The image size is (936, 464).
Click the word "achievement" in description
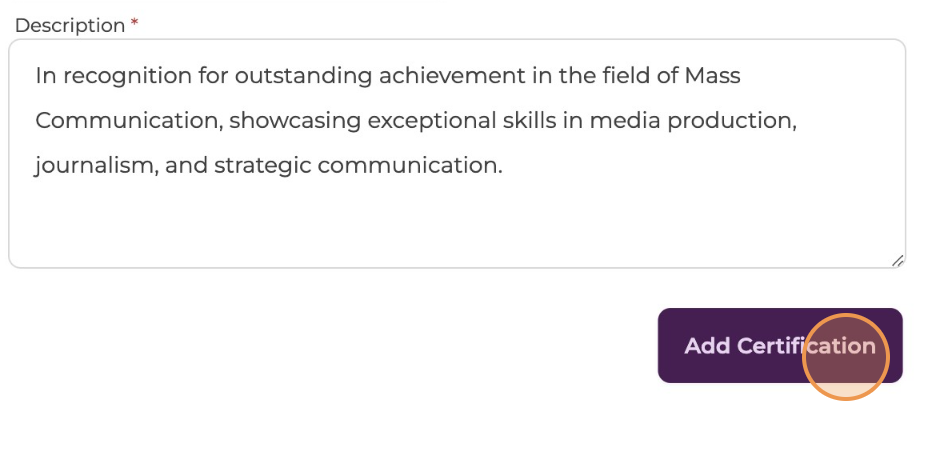(452, 76)
